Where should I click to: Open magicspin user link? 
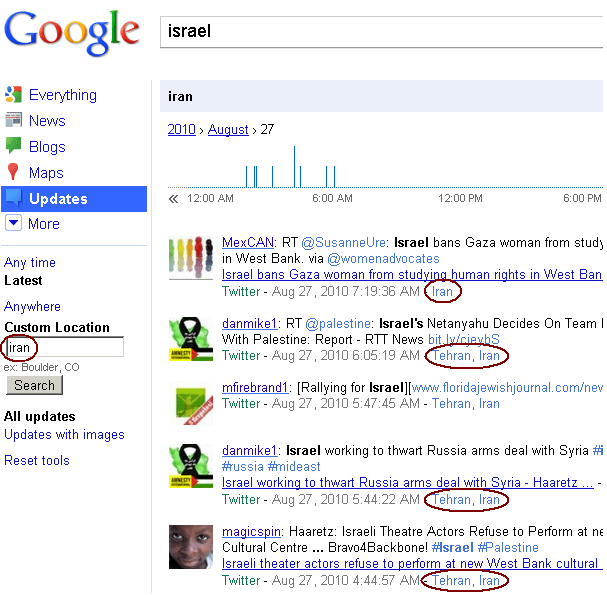(x=251, y=531)
